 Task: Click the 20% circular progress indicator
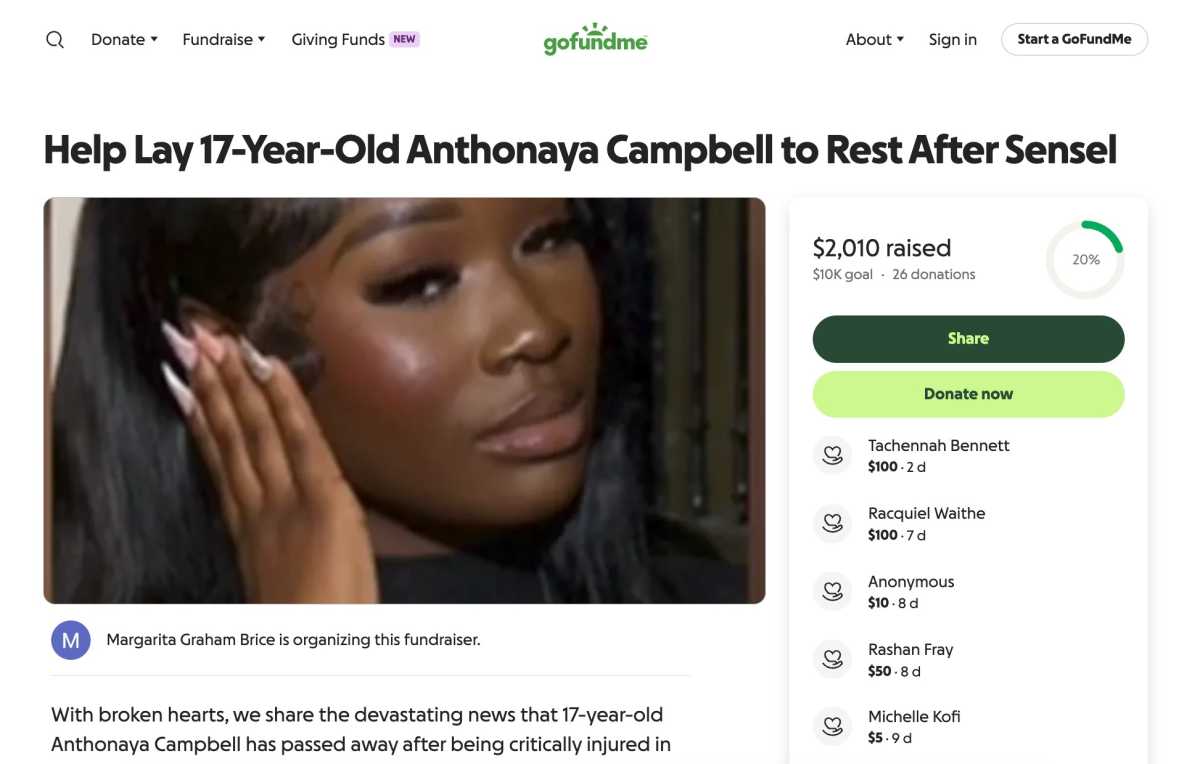(1086, 260)
